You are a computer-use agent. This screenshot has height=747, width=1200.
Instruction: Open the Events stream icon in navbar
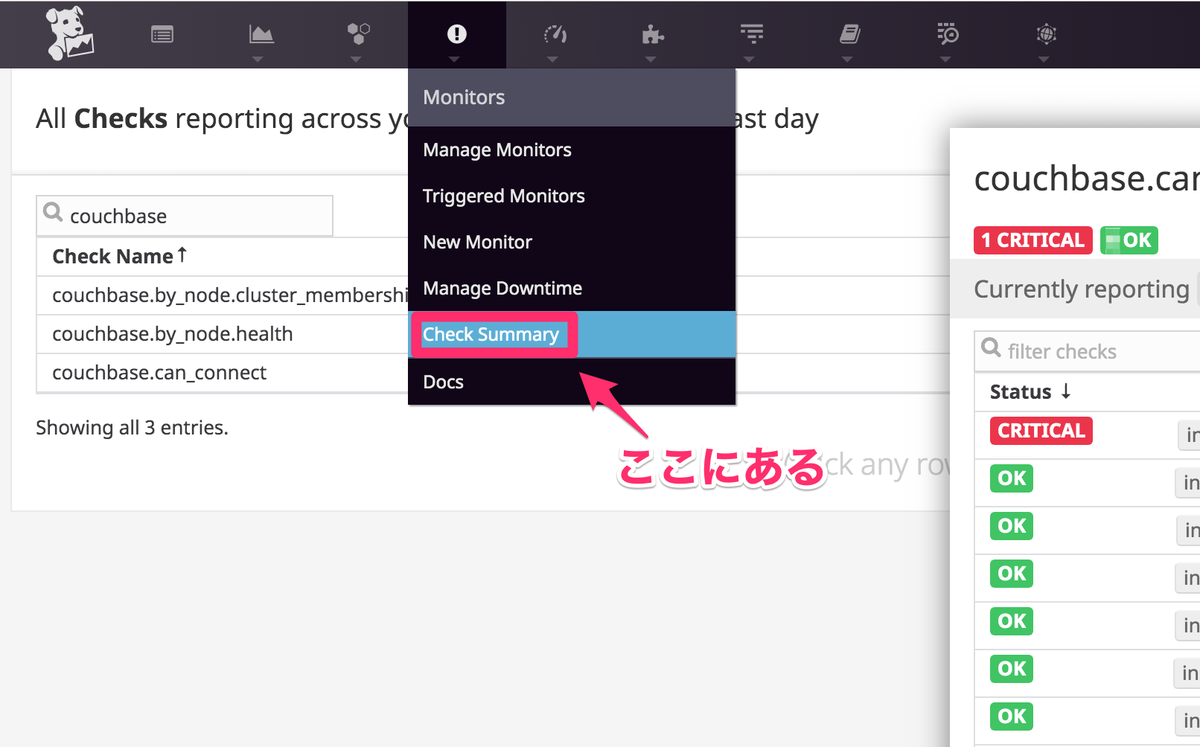coord(162,35)
